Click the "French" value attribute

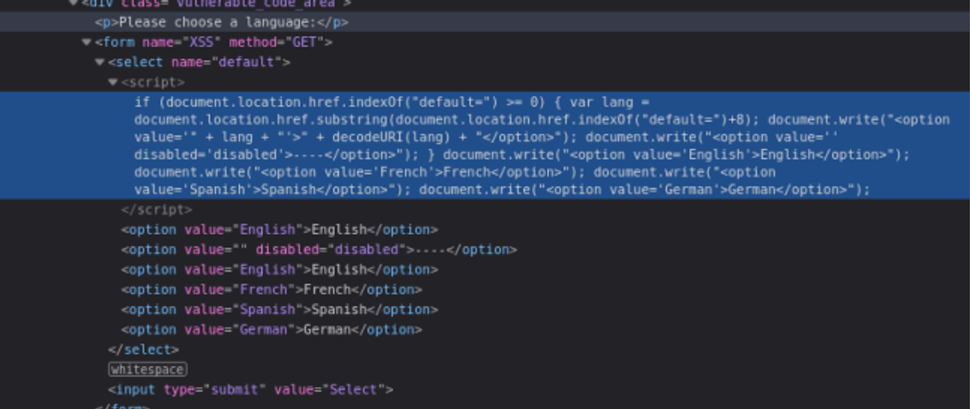[x=264, y=289]
